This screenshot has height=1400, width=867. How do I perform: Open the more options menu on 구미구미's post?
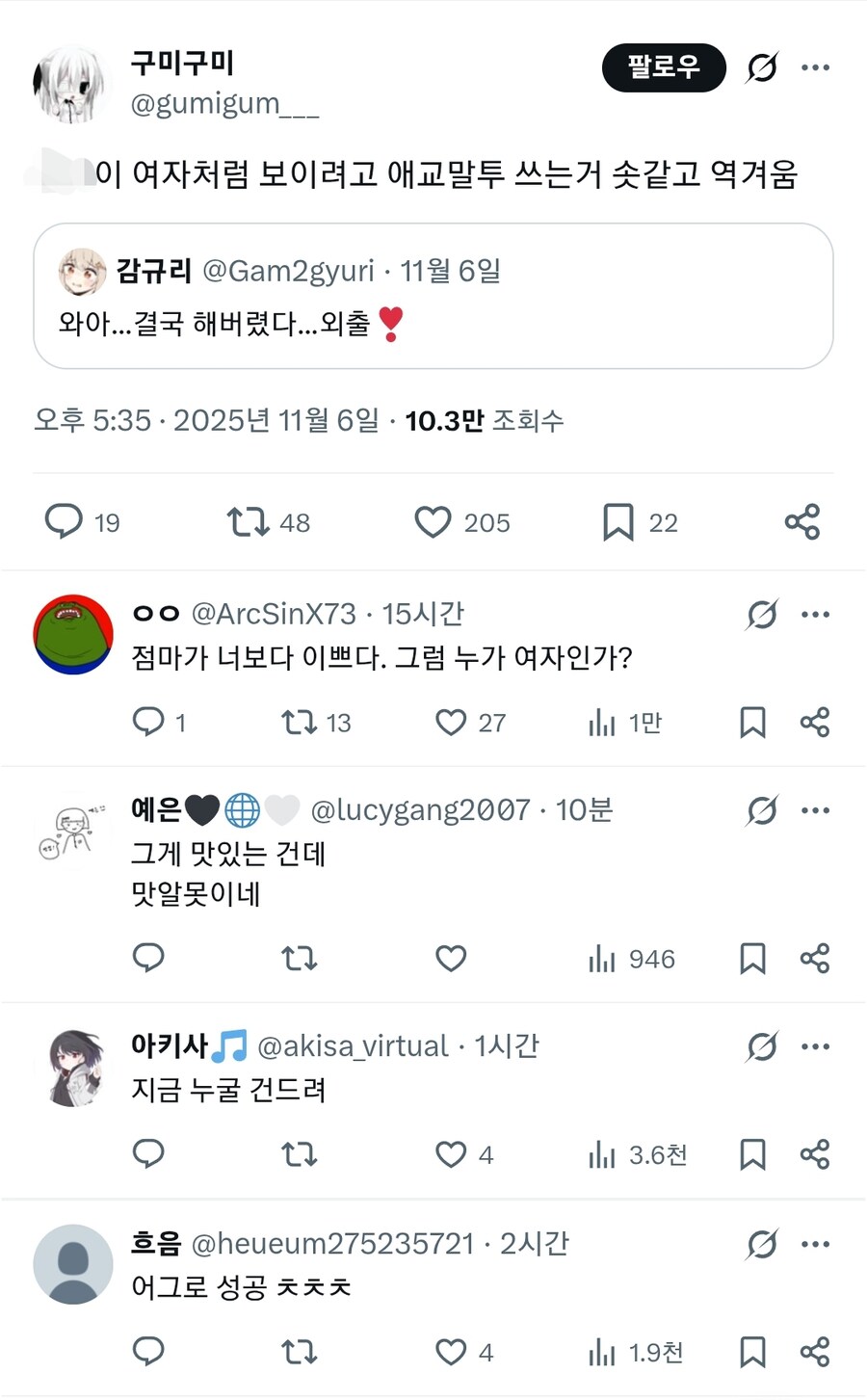[x=815, y=67]
